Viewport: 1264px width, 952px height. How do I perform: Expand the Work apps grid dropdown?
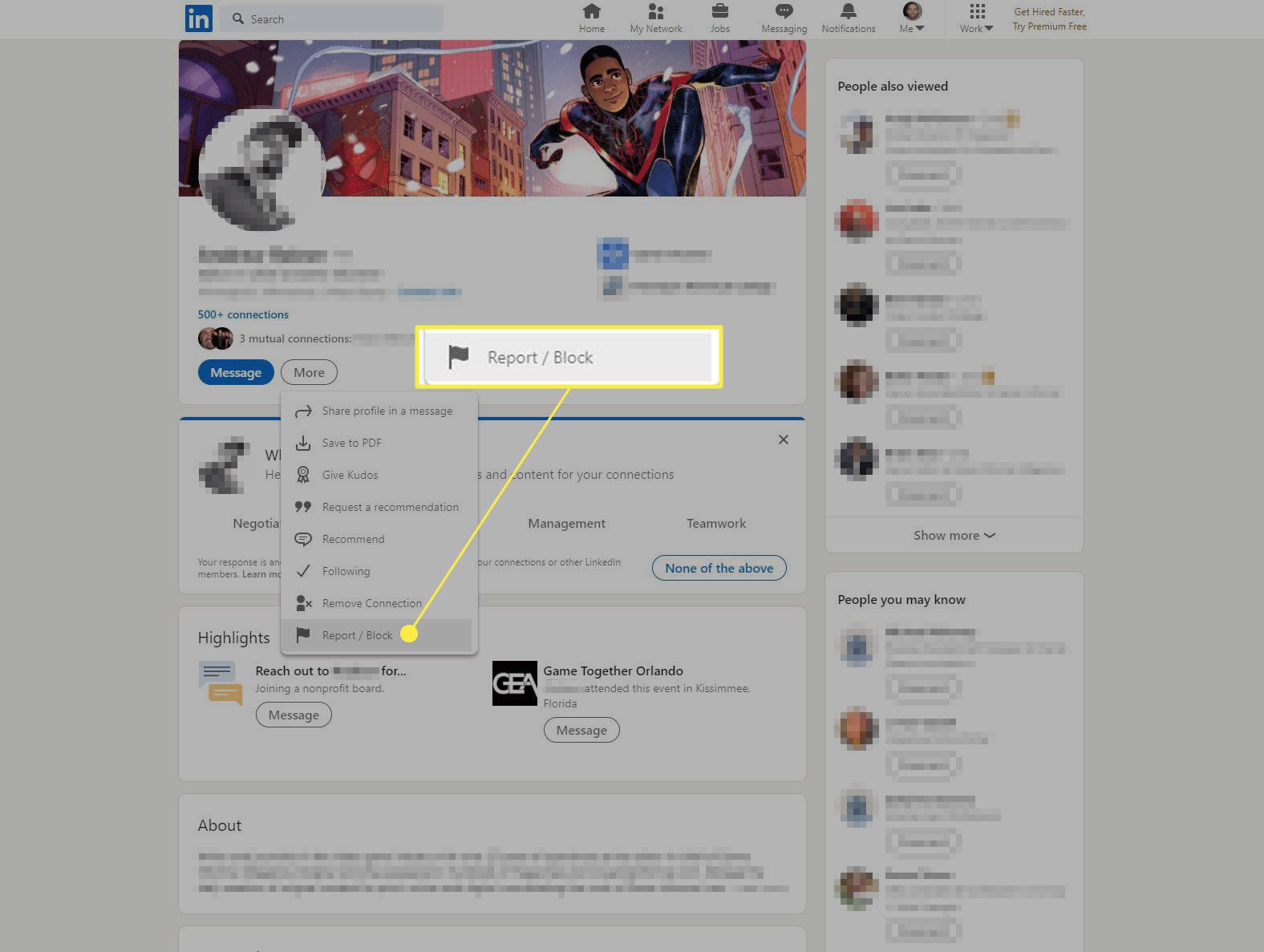(x=977, y=18)
